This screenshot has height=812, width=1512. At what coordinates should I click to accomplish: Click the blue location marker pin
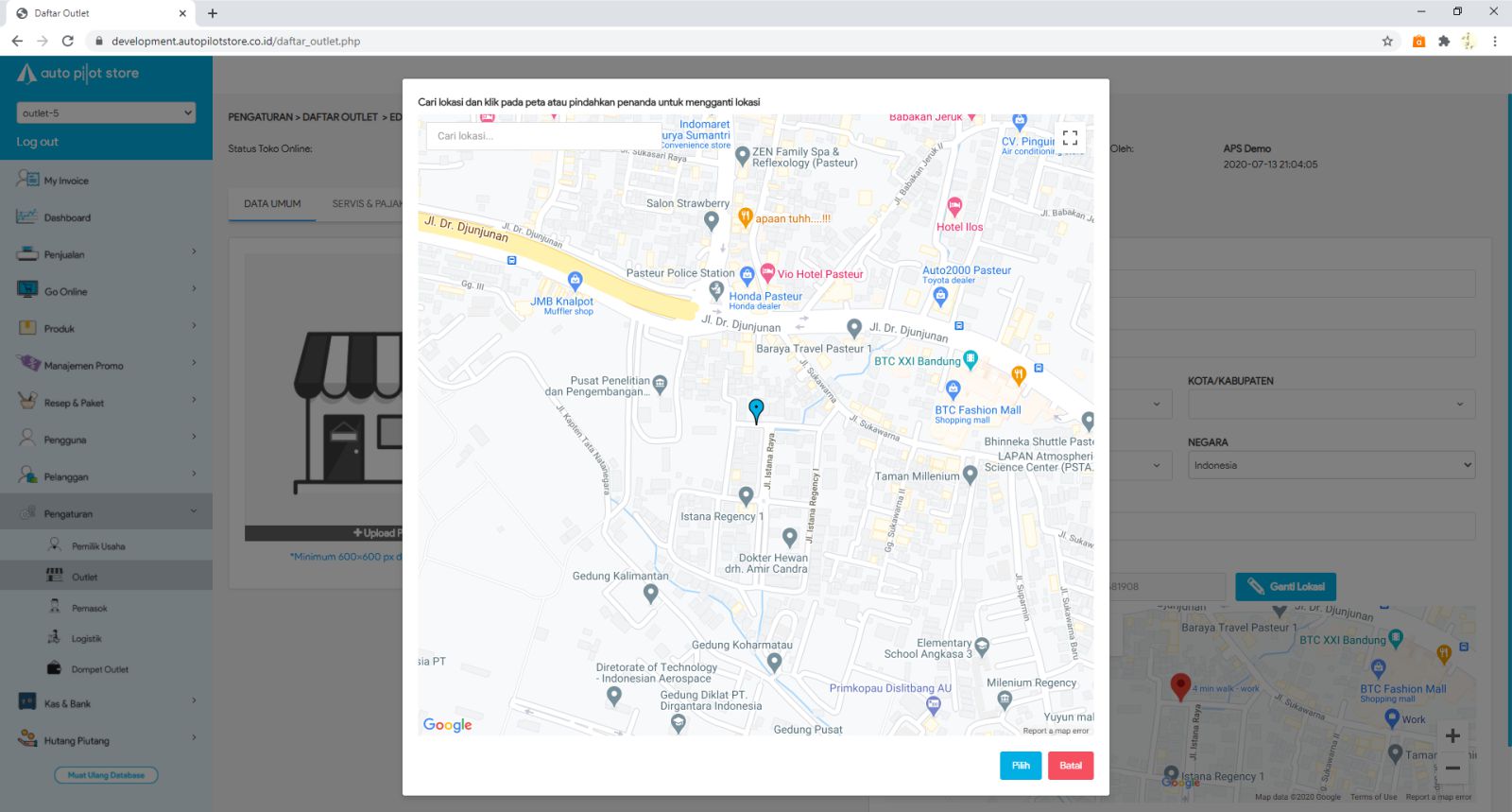click(x=756, y=409)
